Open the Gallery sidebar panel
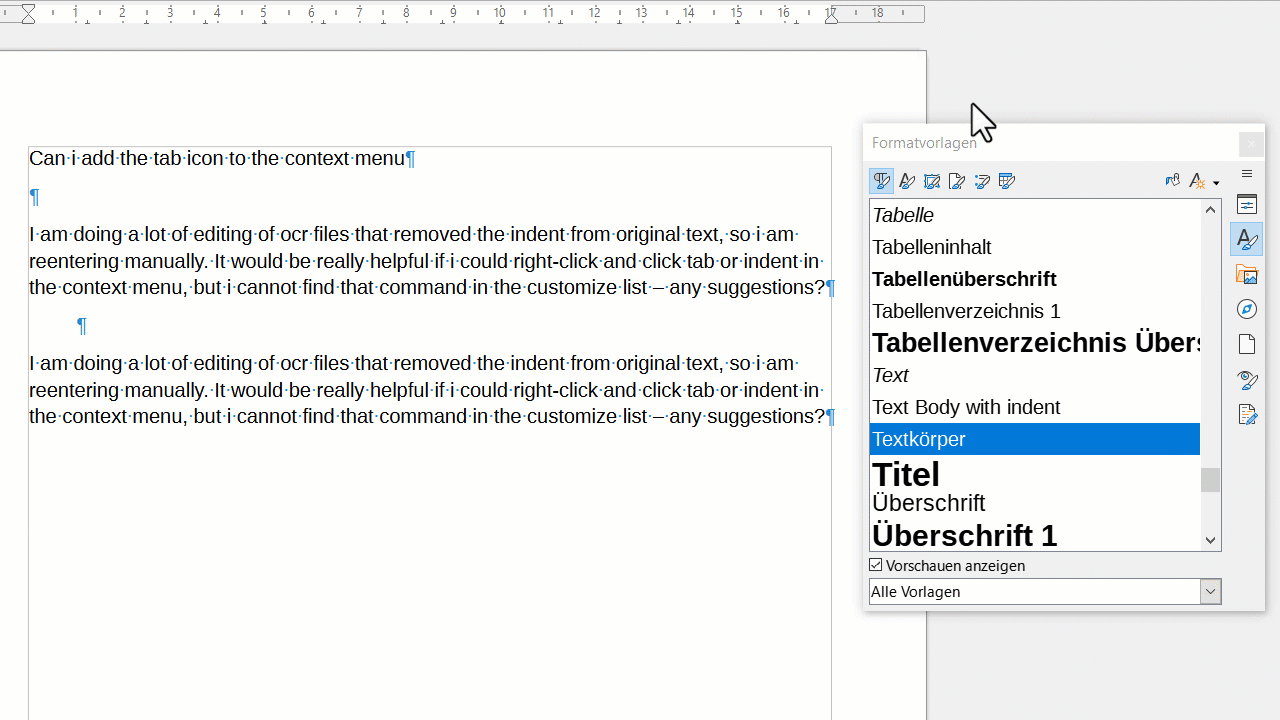Screen dimensions: 1280x720 tap(1247, 274)
